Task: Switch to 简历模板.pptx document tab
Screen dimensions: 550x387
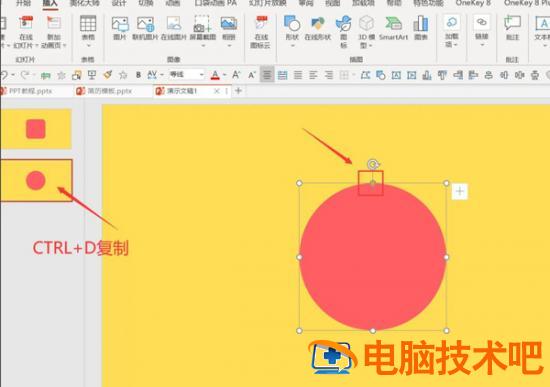Action: pyautogui.click(x=109, y=91)
